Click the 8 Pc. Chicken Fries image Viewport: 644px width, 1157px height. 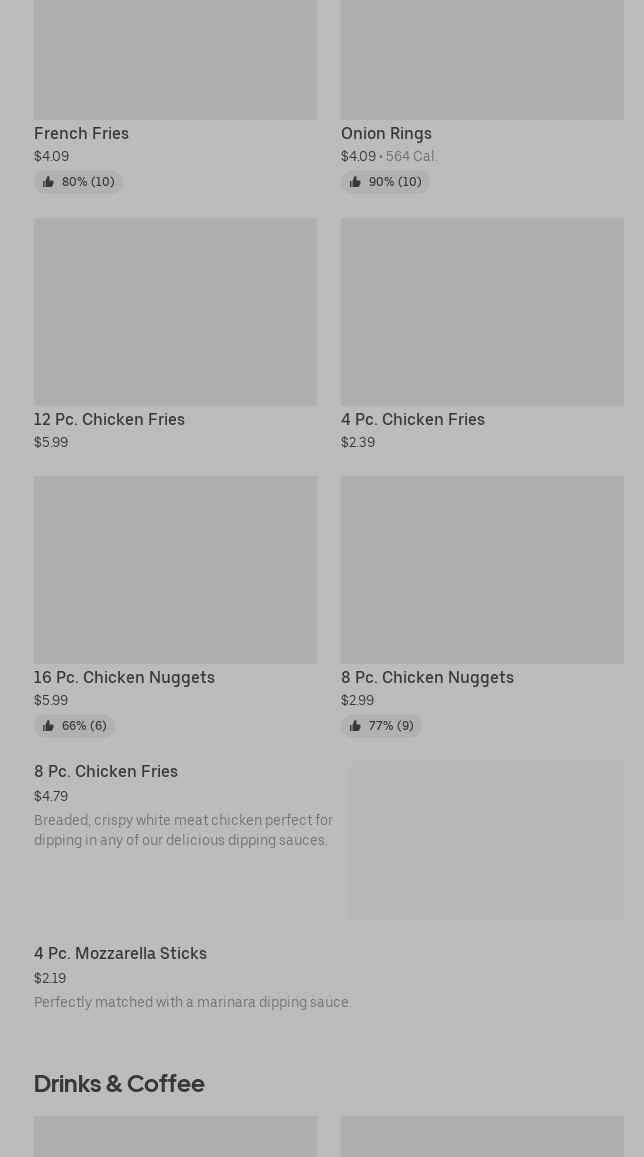(x=486, y=840)
